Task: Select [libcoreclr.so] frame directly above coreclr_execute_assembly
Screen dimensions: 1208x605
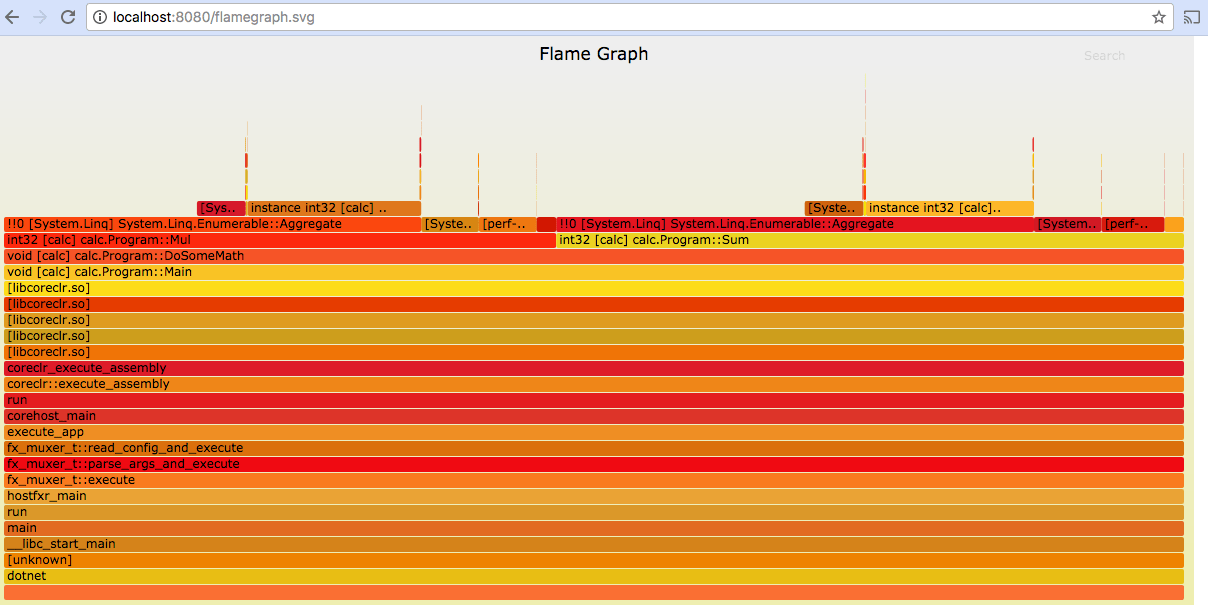Action: [594, 352]
